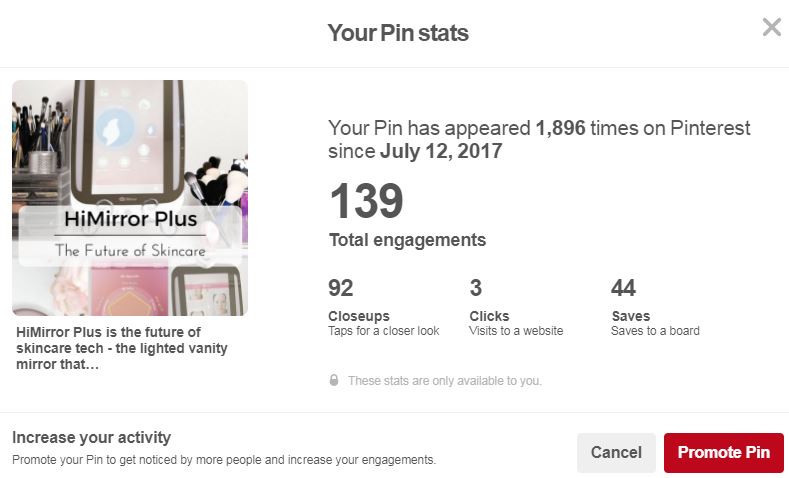The height and width of the screenshot is (478, 789).
Task: Select the 3 Clicks stat
Action: pyautogui.click(x=516, y=307)
